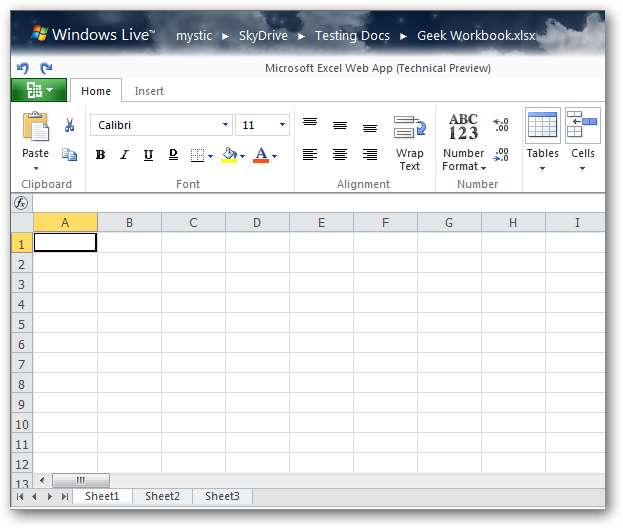This screenshot has width=623, height=528.
Task: Apply the yellow fill color bucket
Action: (229, 155)
